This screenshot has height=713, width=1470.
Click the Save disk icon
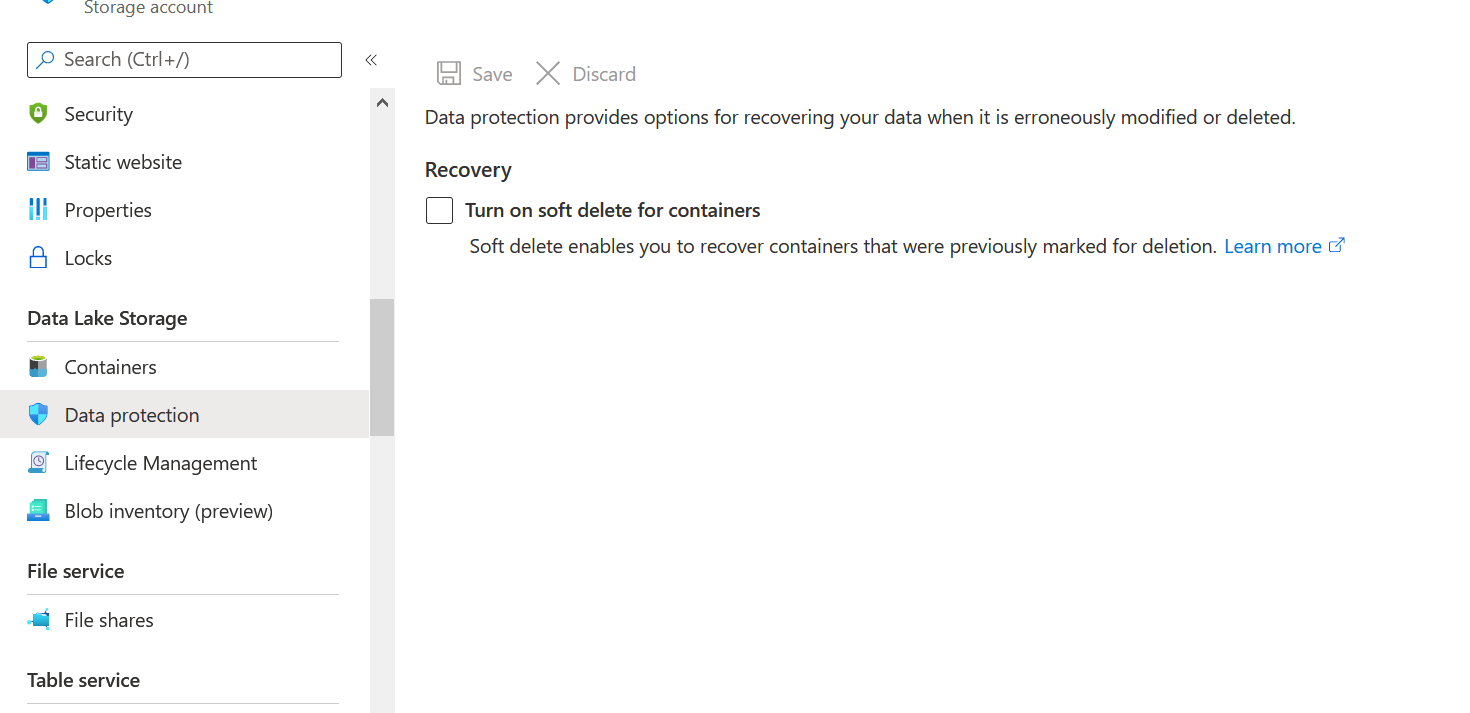click(x=447, y=72)
